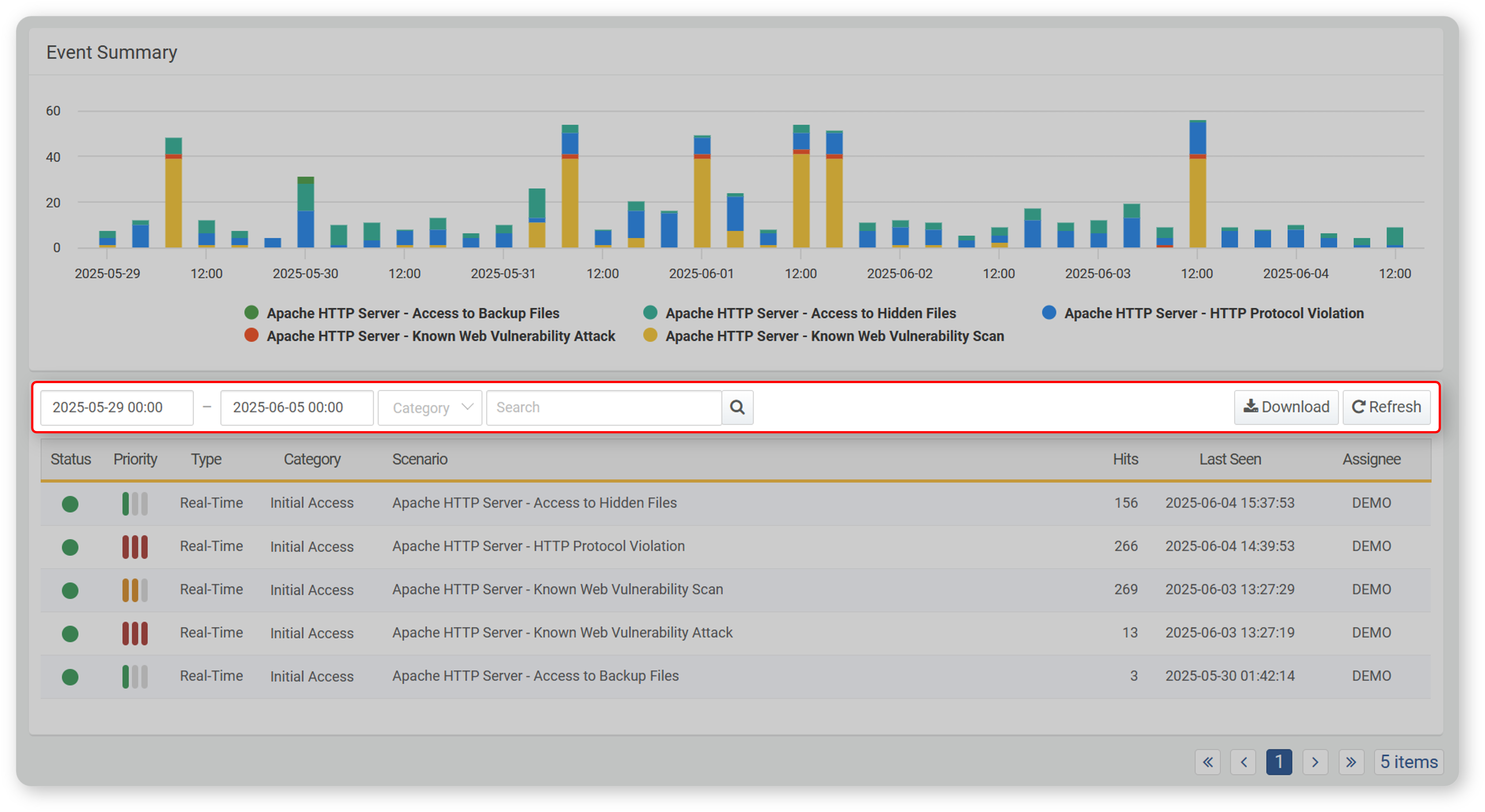The height and width of the screenshot is (812, 1485).
Task: Click the end date field 2025-06-05 00:00
Action: coord(297,407)
